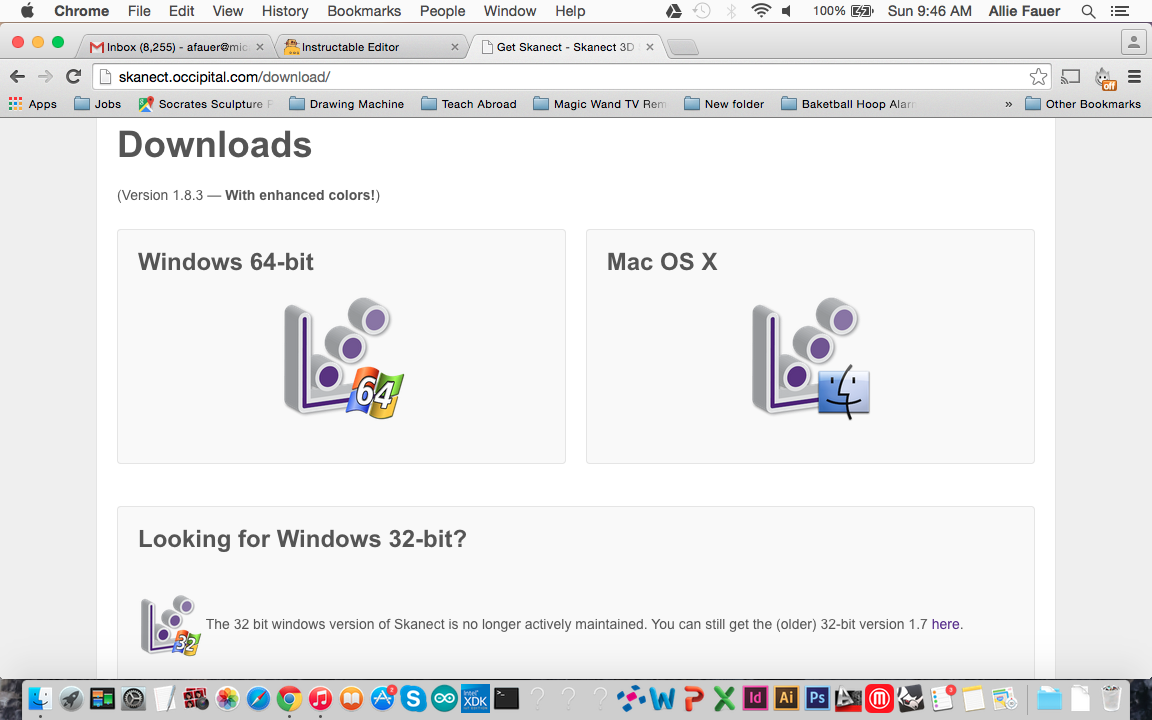Click the Allie Fauer user menu
This screenshot has width=1152, height=720.
(x=1024, y=11)
